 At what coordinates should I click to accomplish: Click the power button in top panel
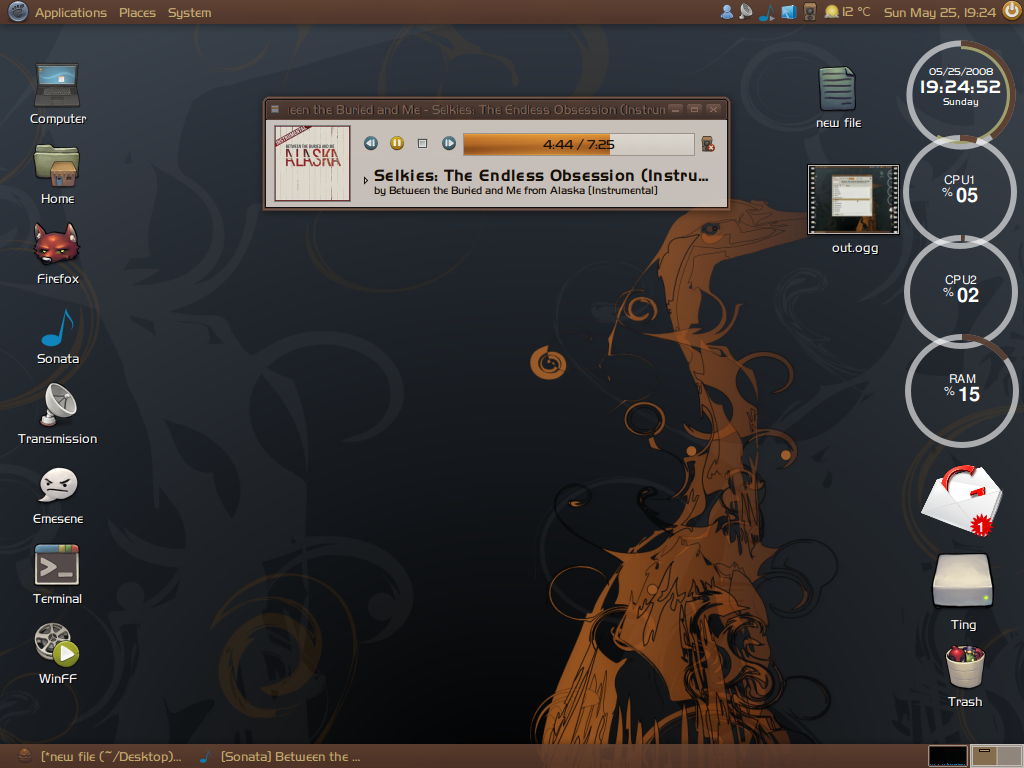click(1010, 13)
